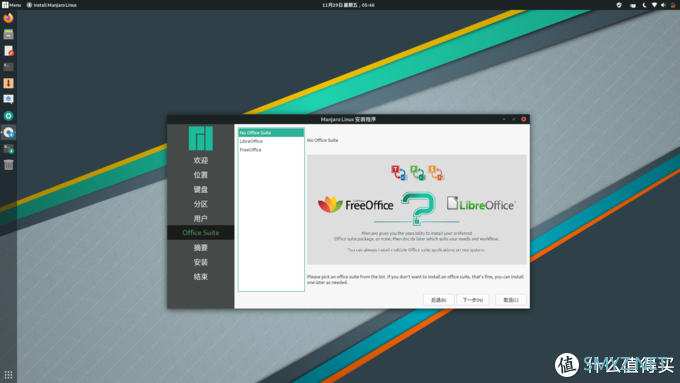Image resolution: width=680 pixels, height=383 pixels.
Task: Click the LibreOffice logo in the banner
Action: pos(481,203)
